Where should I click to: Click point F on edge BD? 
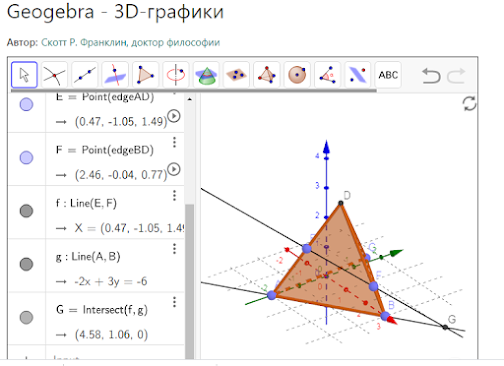click(373, 286)
